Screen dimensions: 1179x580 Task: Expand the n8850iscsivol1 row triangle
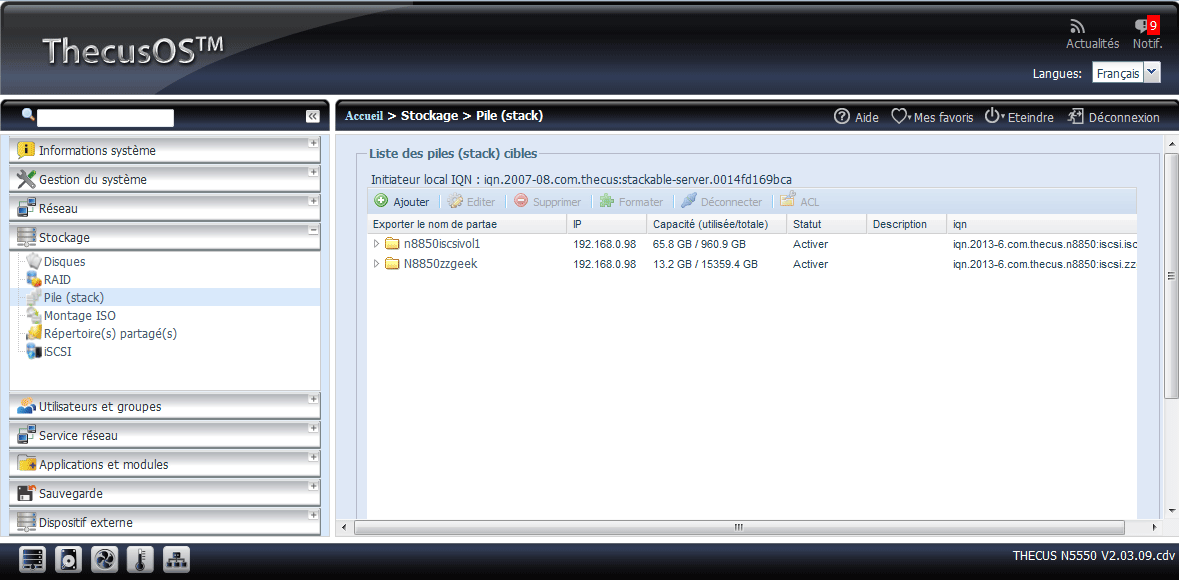(x=377, y=244)
